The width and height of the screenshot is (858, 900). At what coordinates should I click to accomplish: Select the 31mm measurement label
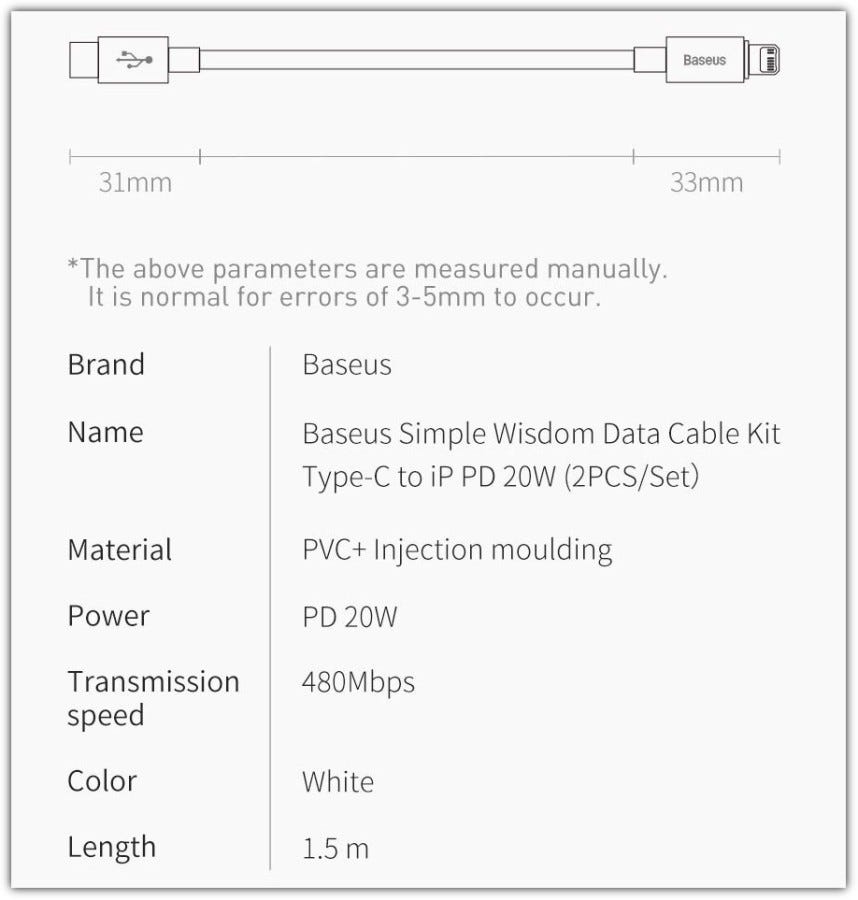pyautogui.click(x=135, y=183)
